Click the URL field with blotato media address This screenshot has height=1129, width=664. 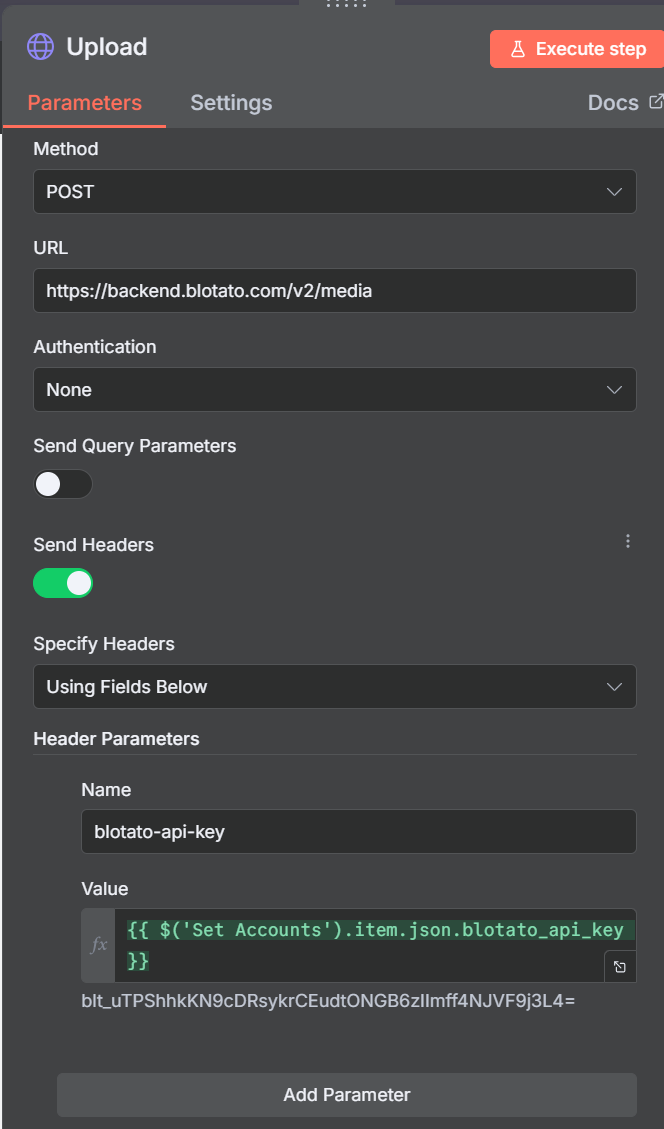click(x=335, y=290)
